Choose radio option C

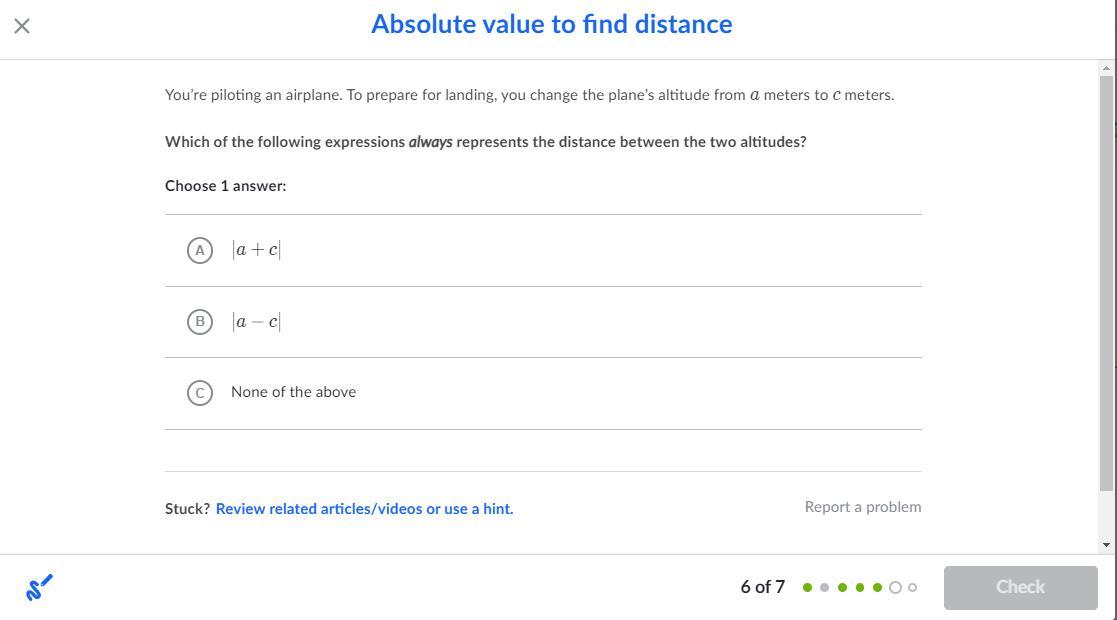point(200,393)
